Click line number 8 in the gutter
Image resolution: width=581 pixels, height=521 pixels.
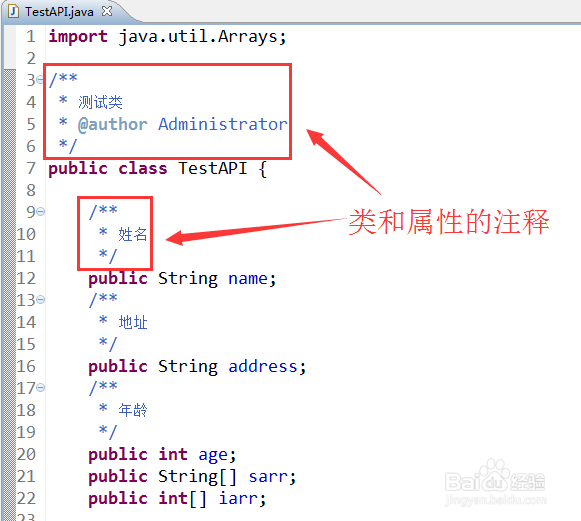31,190
